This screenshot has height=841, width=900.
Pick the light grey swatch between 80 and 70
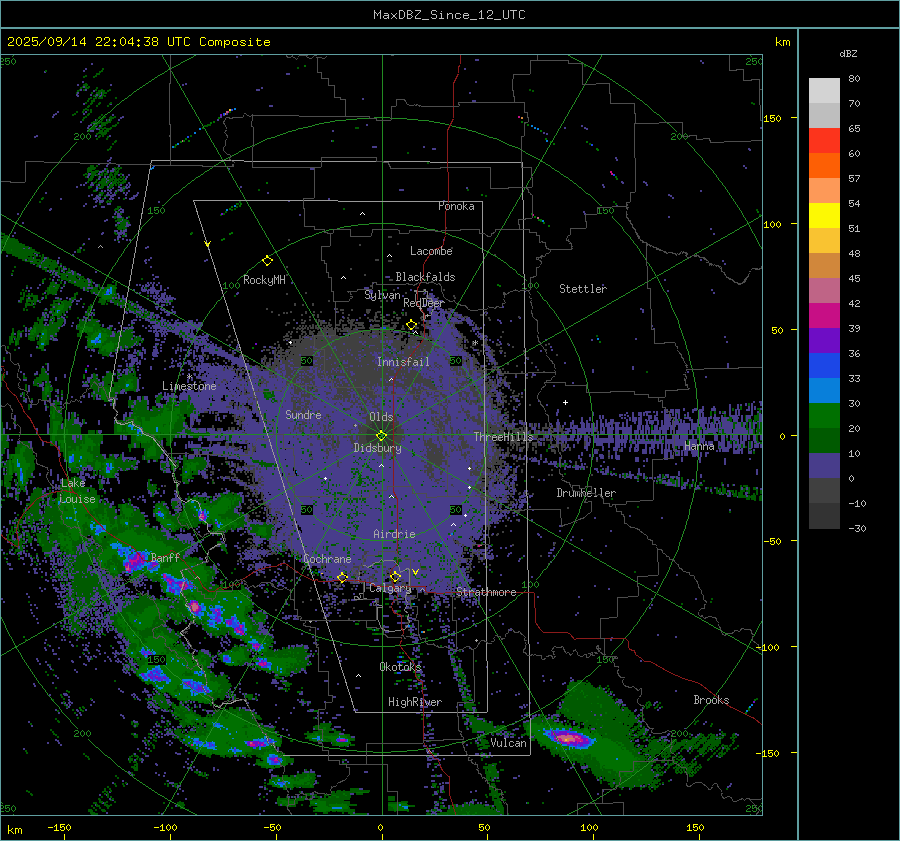824,91
